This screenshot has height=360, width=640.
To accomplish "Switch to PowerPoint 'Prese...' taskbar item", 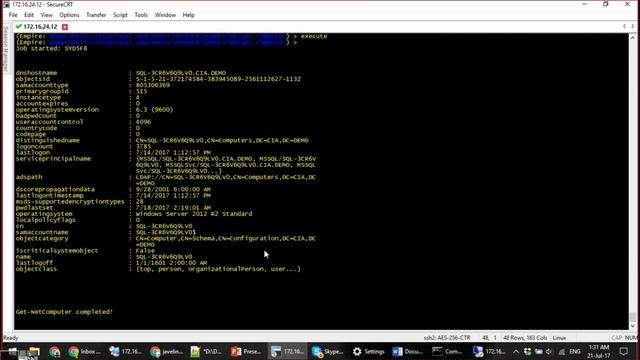I will [x=246, y=351].
